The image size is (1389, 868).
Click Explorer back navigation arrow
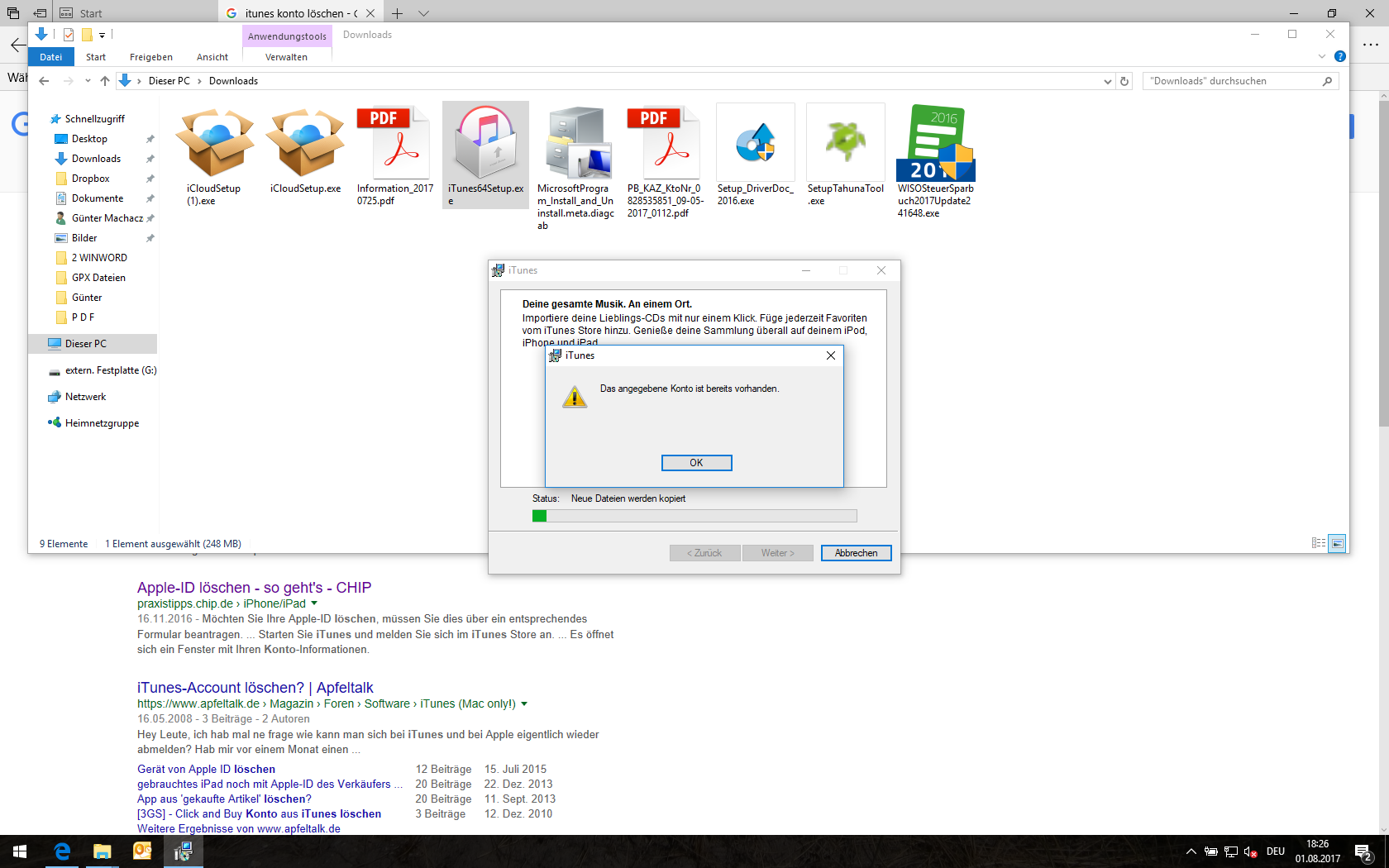tap(45, 81)
